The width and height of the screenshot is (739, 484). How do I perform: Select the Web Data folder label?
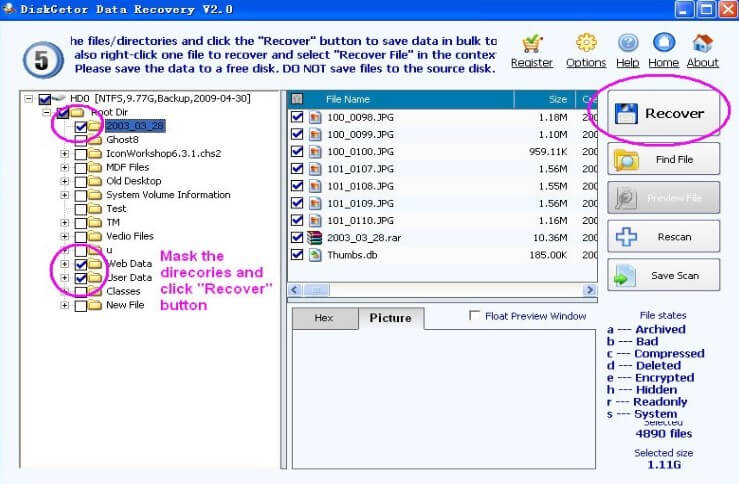click(x=129, y=264)
